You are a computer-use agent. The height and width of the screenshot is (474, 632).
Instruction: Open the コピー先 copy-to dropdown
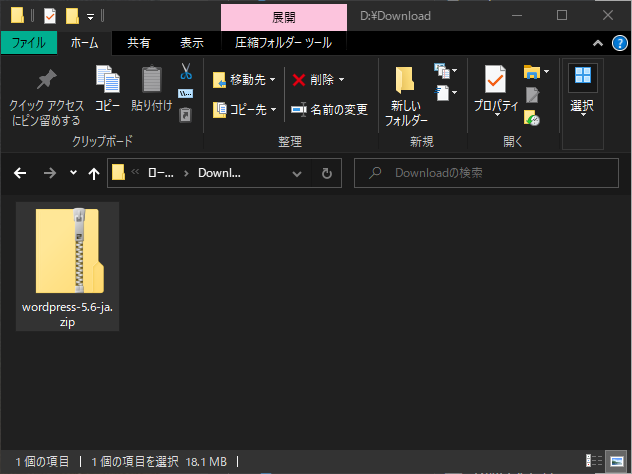(244, 110)
